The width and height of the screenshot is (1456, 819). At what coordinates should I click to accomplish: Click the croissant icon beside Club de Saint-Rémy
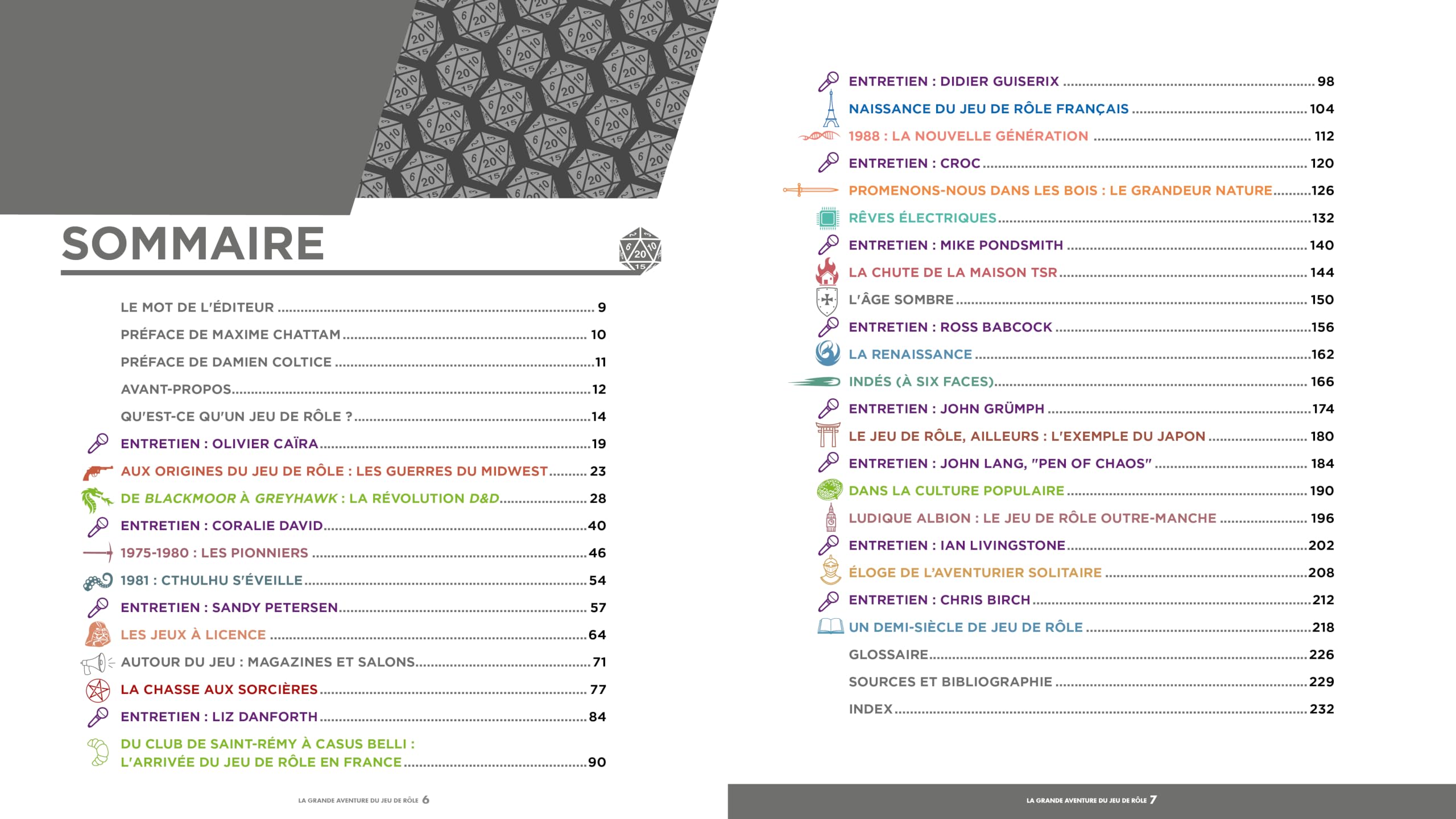[98, 752]
